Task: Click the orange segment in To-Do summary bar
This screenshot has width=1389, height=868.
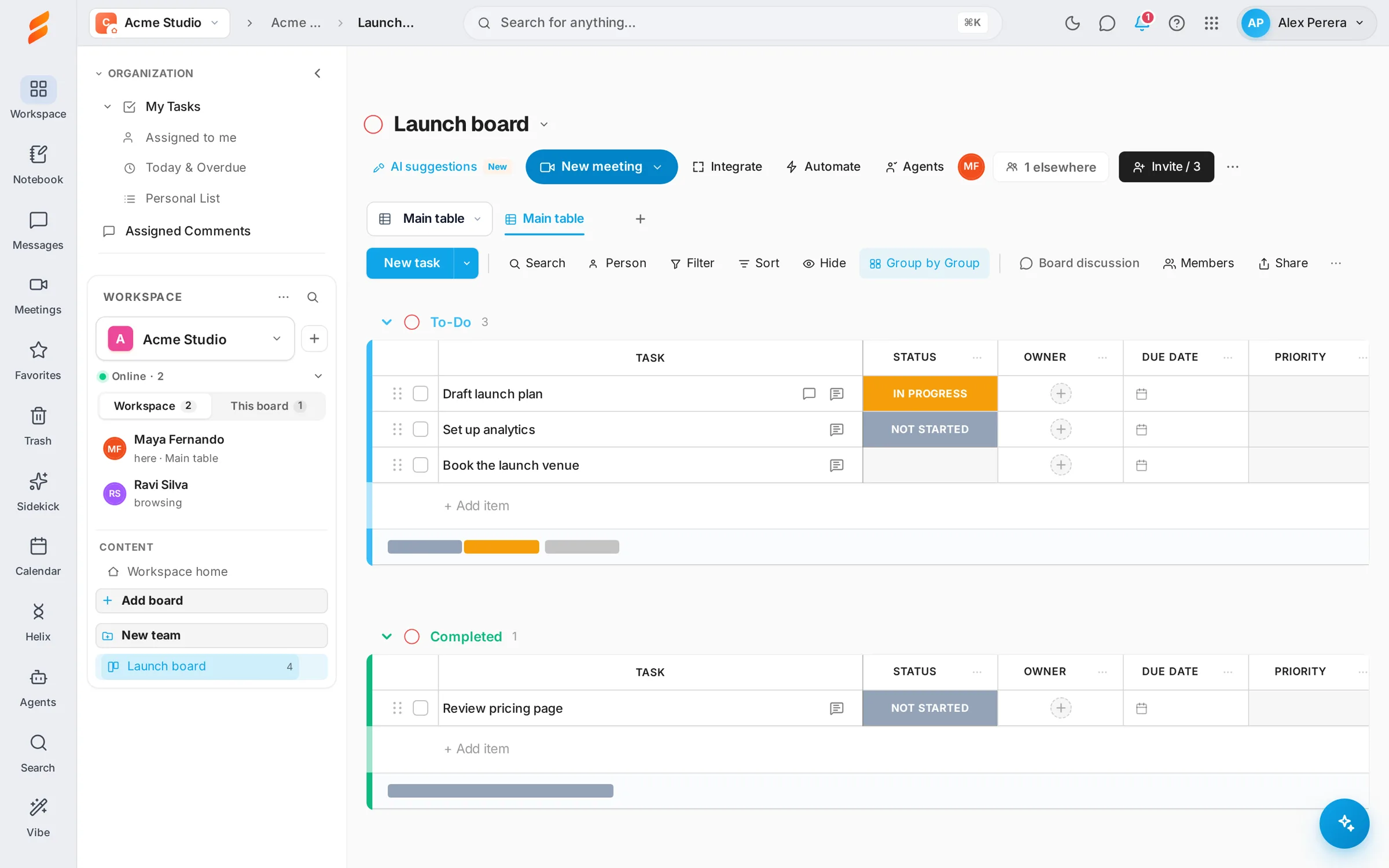Action: [501, 547]
